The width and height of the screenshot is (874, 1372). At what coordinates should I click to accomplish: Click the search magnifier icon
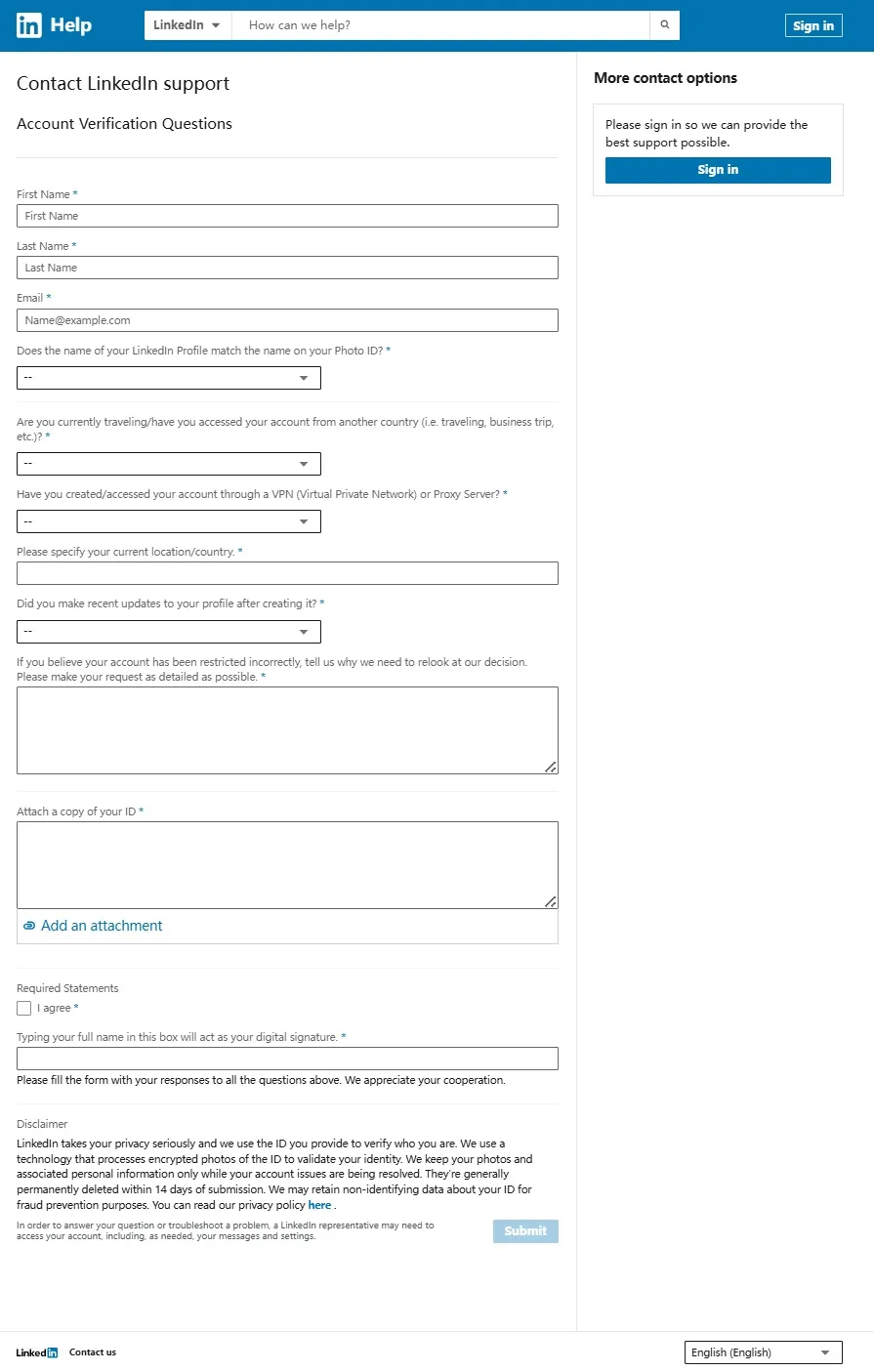[665, 25]
